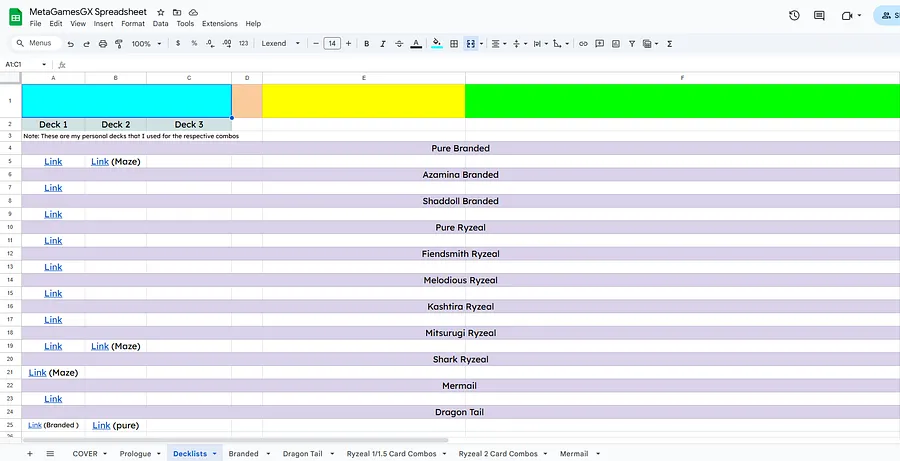Open text wrapping dropdown
The height and width of the screenshot is (461, 900).
click(x=540, y=44)
